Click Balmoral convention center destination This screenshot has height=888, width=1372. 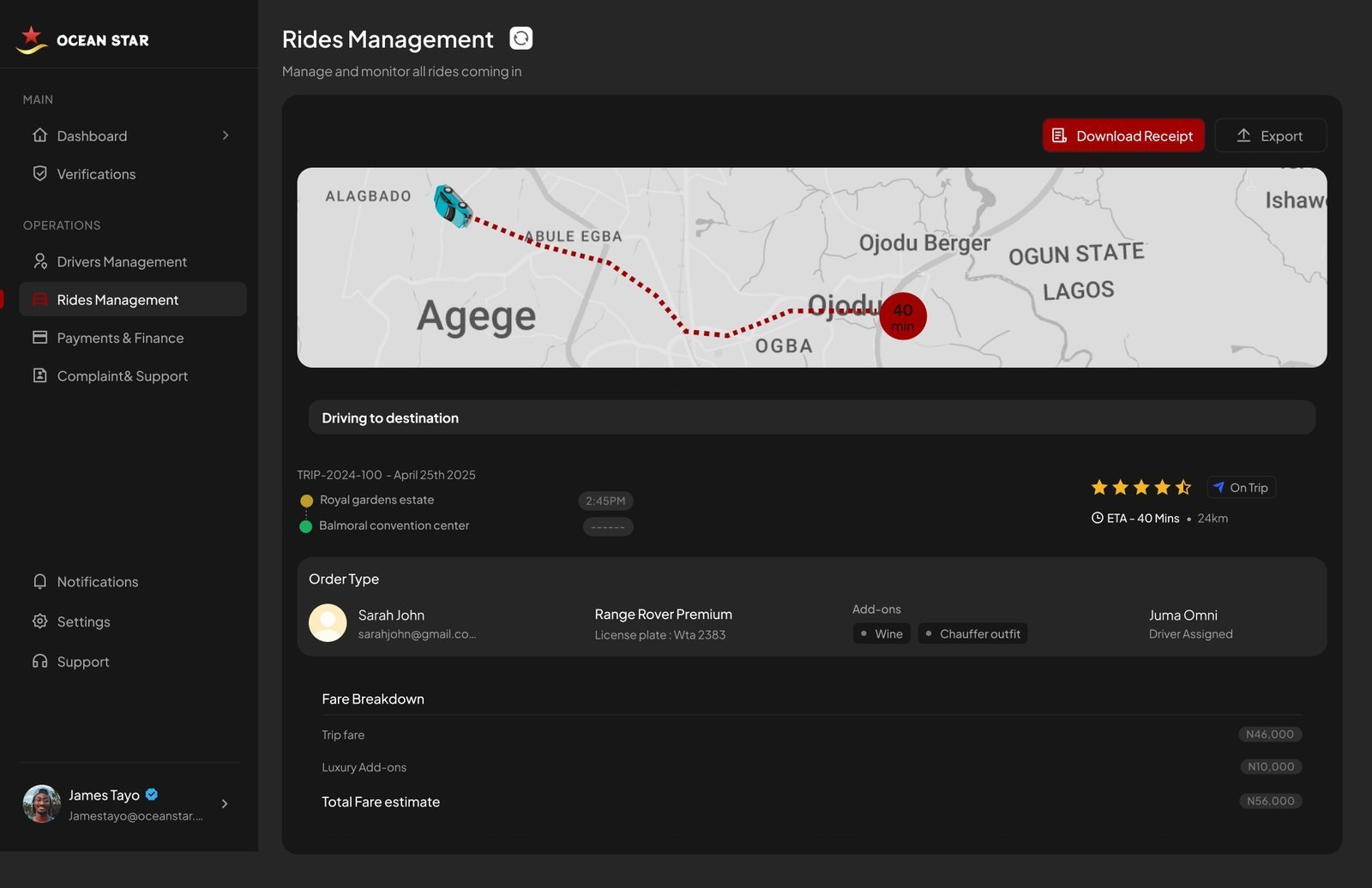pyautogui.click(x=394, y=525)
